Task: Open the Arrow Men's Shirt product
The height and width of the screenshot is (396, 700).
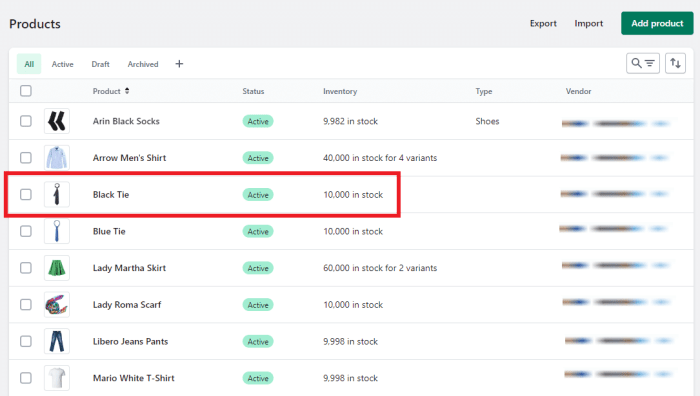Action: [129, 158]
